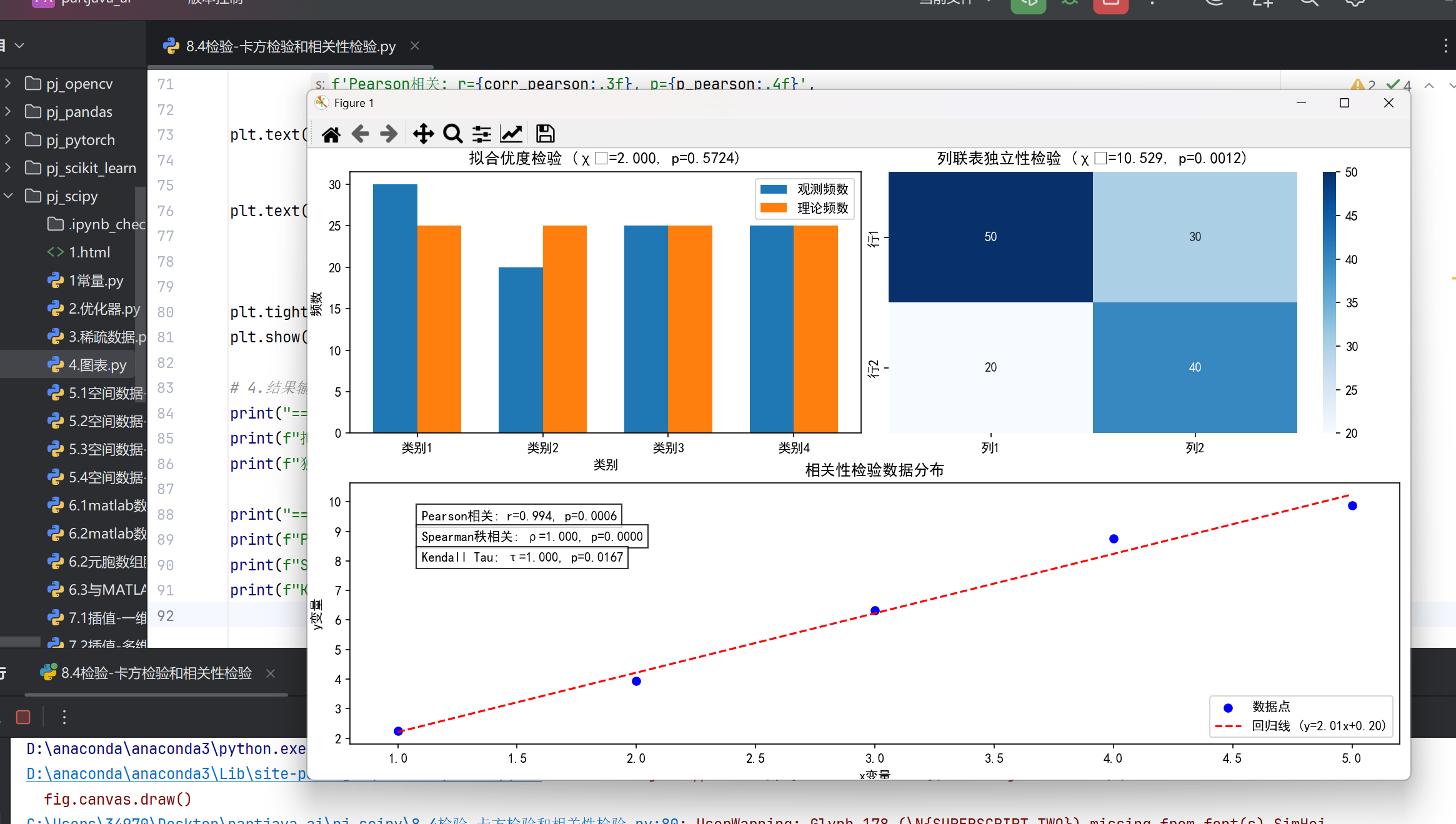Expand the pj_pytorch folder
The image size is (1456, 824).
tap(8, 140)
